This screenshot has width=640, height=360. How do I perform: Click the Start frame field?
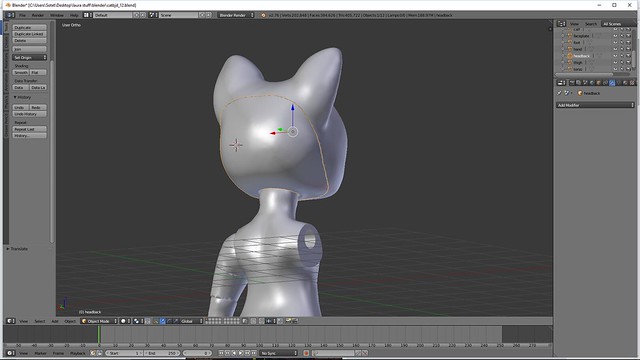tap(124, 353)
